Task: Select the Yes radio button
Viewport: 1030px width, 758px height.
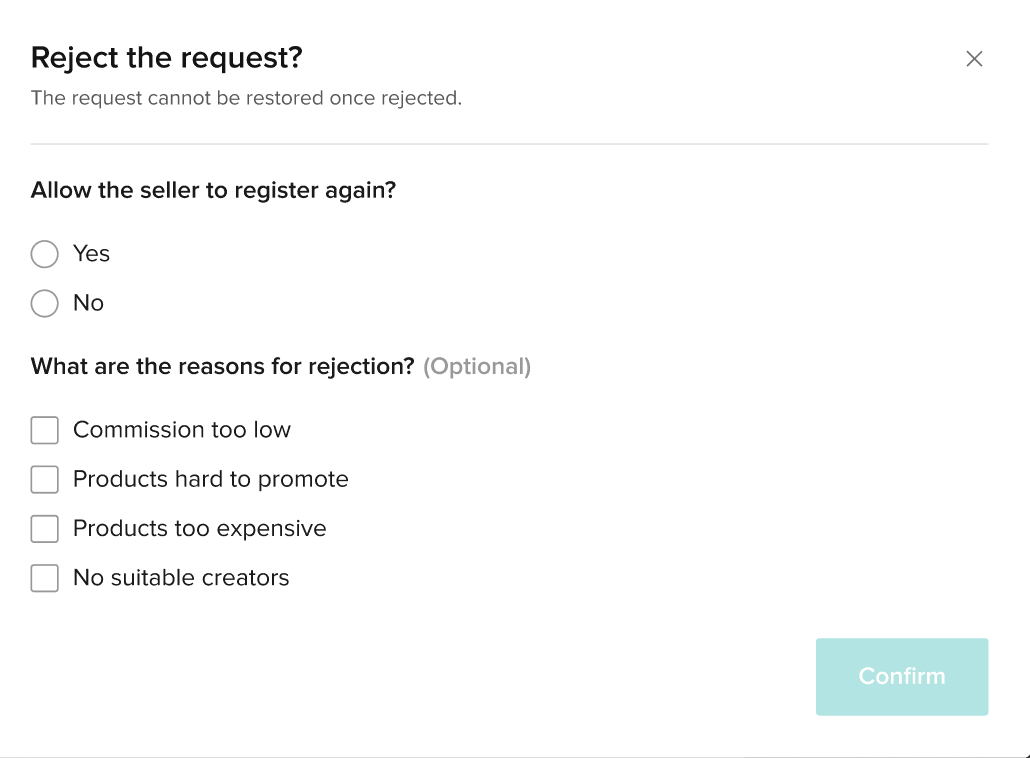Action: click(45, 254)
